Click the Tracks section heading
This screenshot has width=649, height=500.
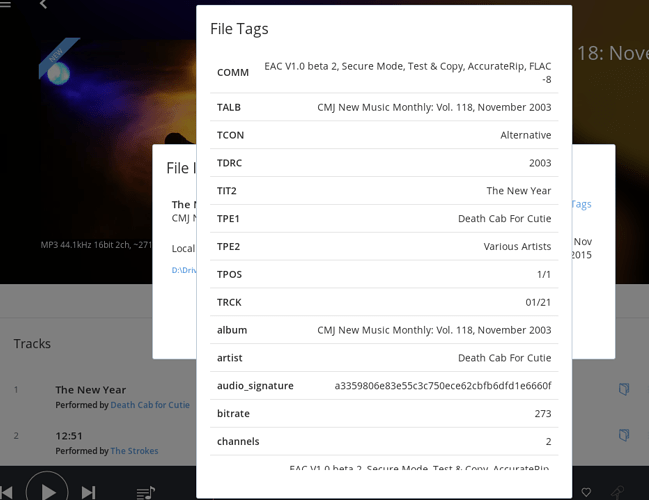(32, 344)
